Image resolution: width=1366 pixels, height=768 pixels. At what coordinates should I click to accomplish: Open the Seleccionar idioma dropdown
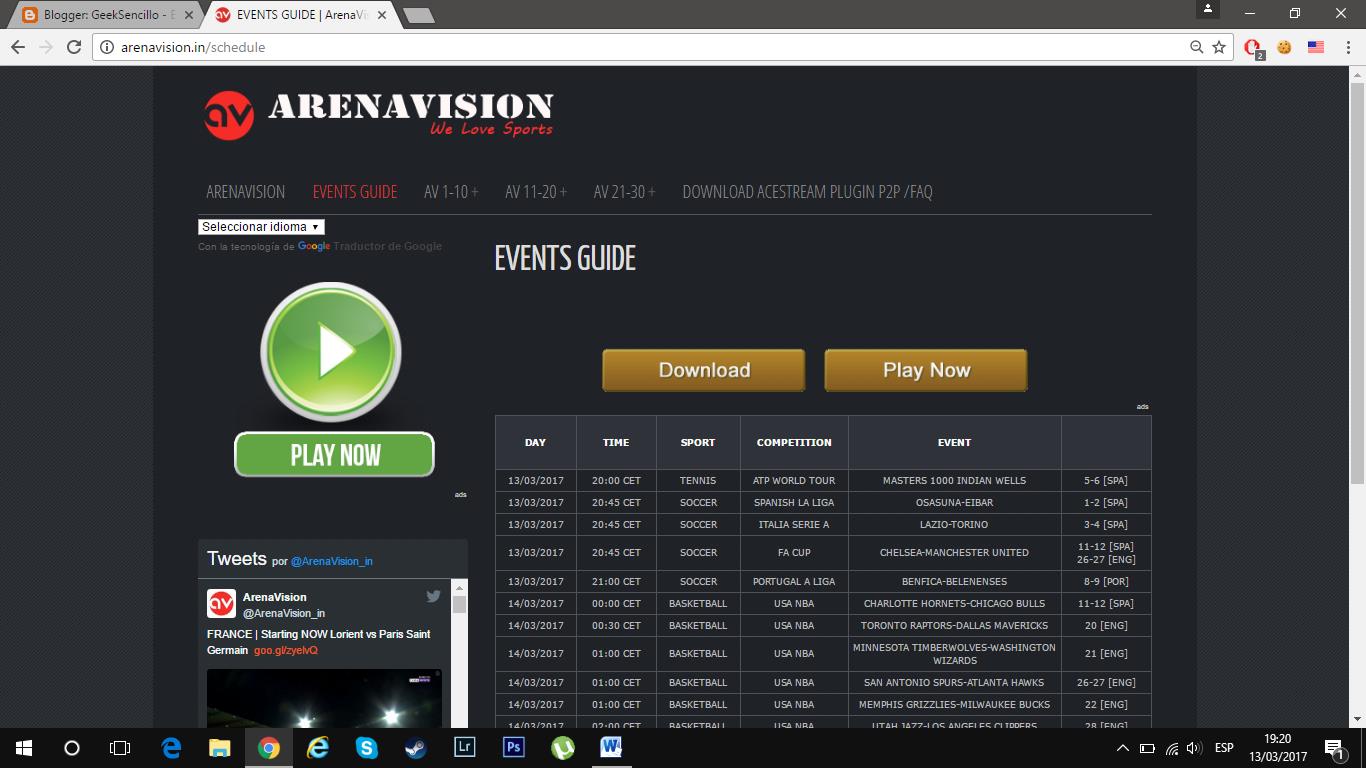(261, 227)
